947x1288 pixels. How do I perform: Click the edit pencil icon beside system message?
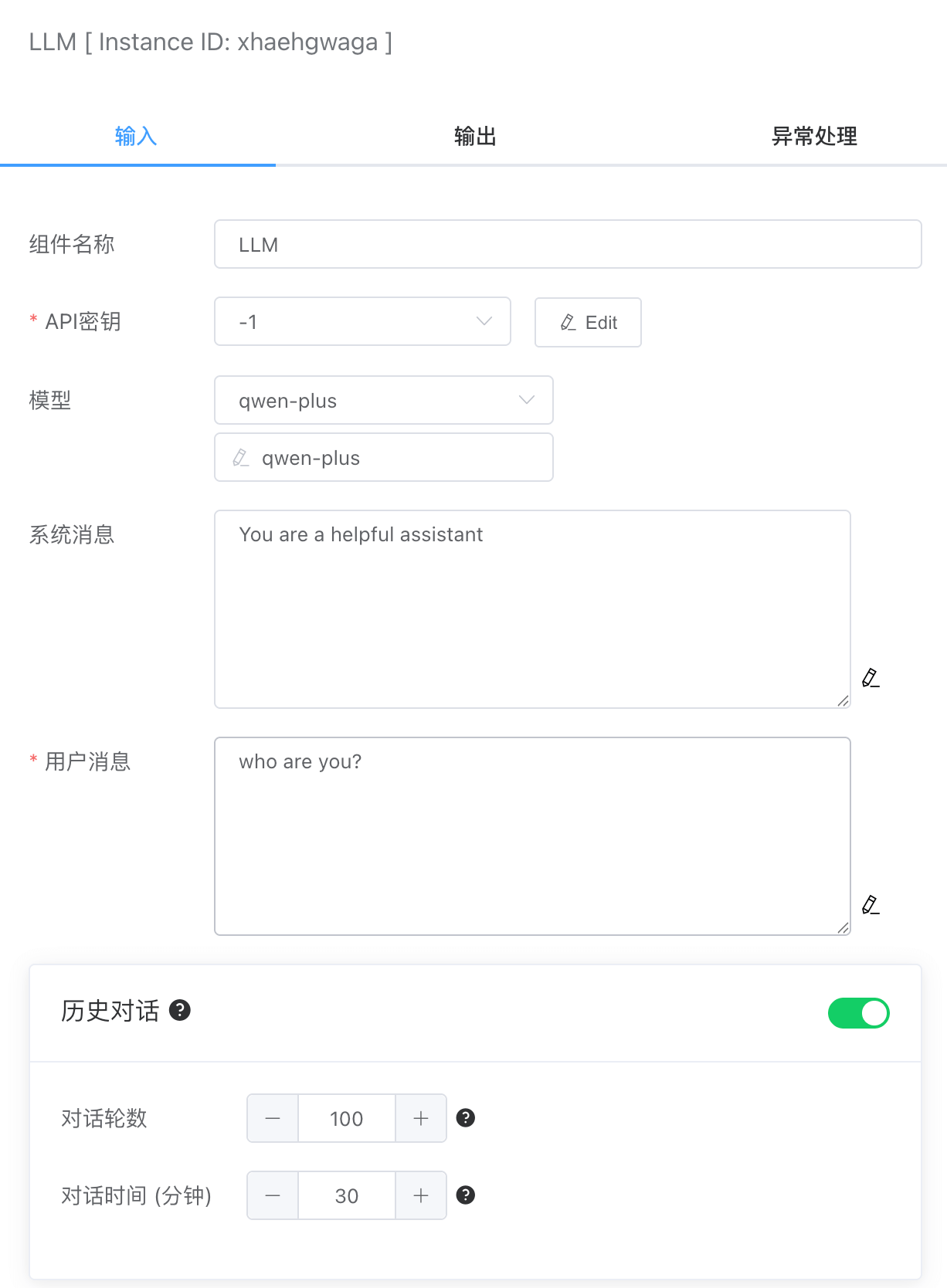[x=871, y=678]
